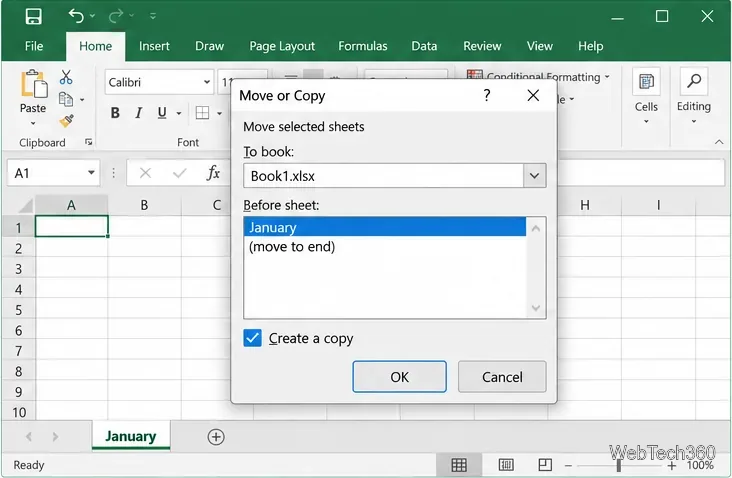The width and height of the screenshot is (732, 478).
Task: Open the View tab
Action: (540, 46)
